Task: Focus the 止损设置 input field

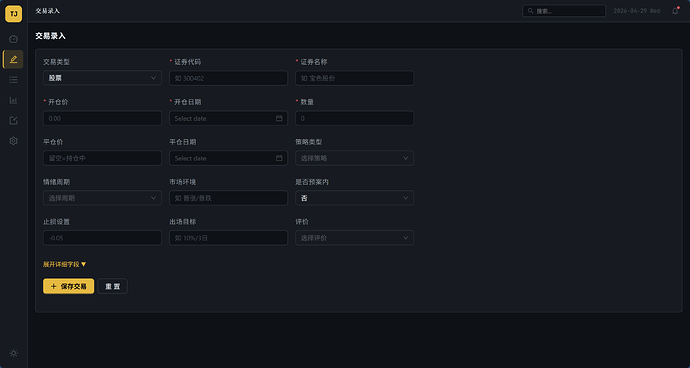Action: pyautogui.click(x=102, y=238)
